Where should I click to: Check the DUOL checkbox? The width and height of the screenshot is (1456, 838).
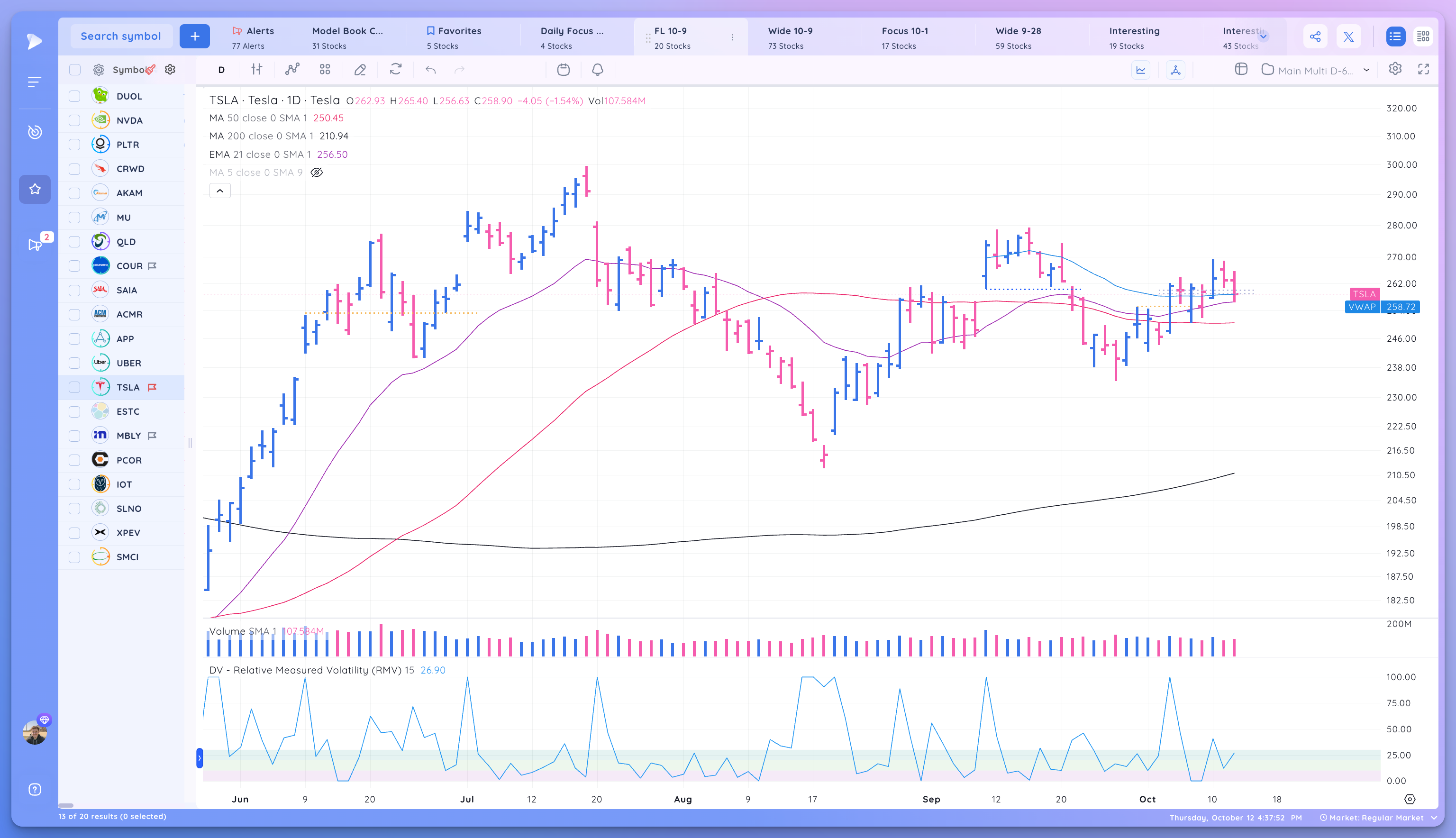pyautogui.click(x=74, y=96)
